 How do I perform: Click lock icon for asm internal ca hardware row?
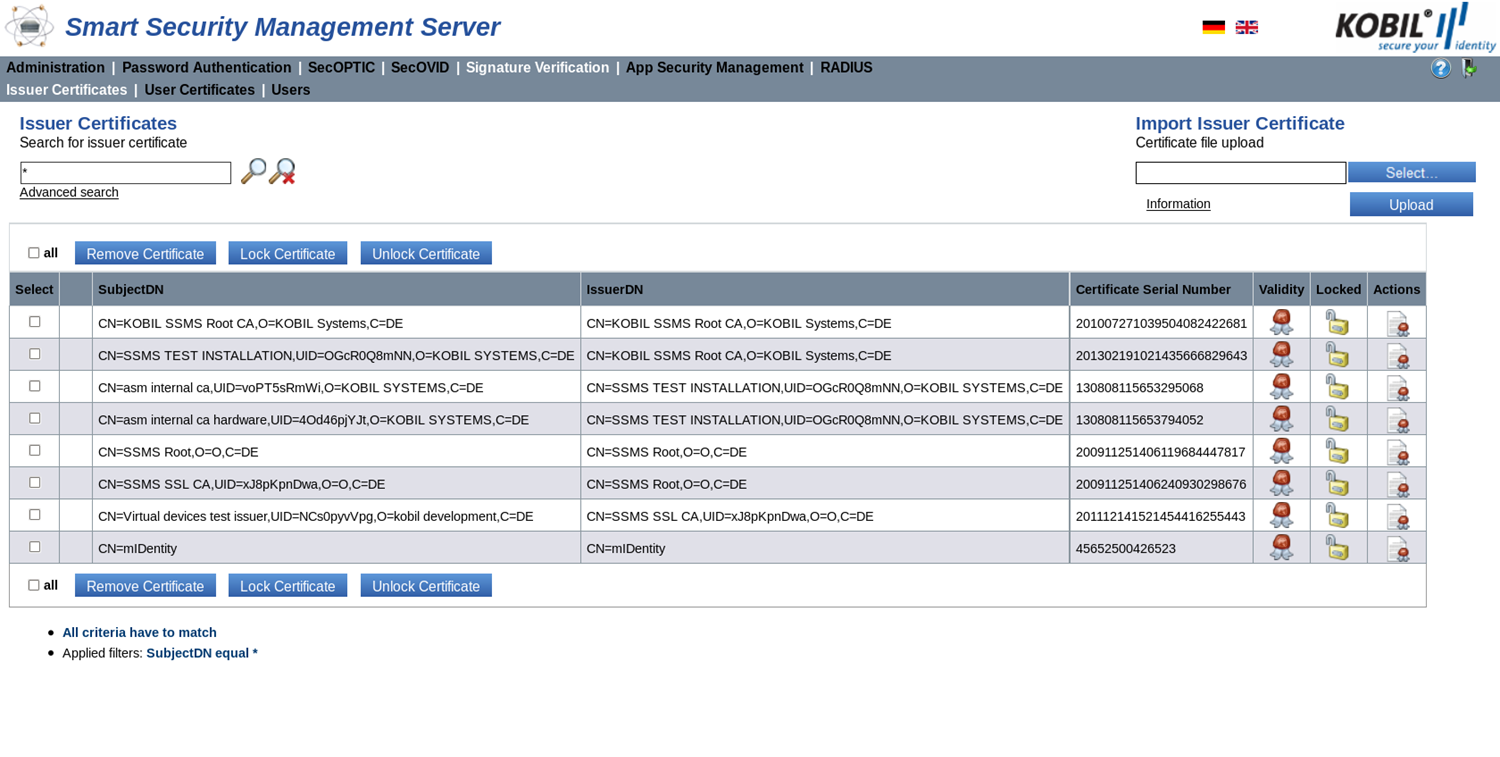(x=1337, y=418)
